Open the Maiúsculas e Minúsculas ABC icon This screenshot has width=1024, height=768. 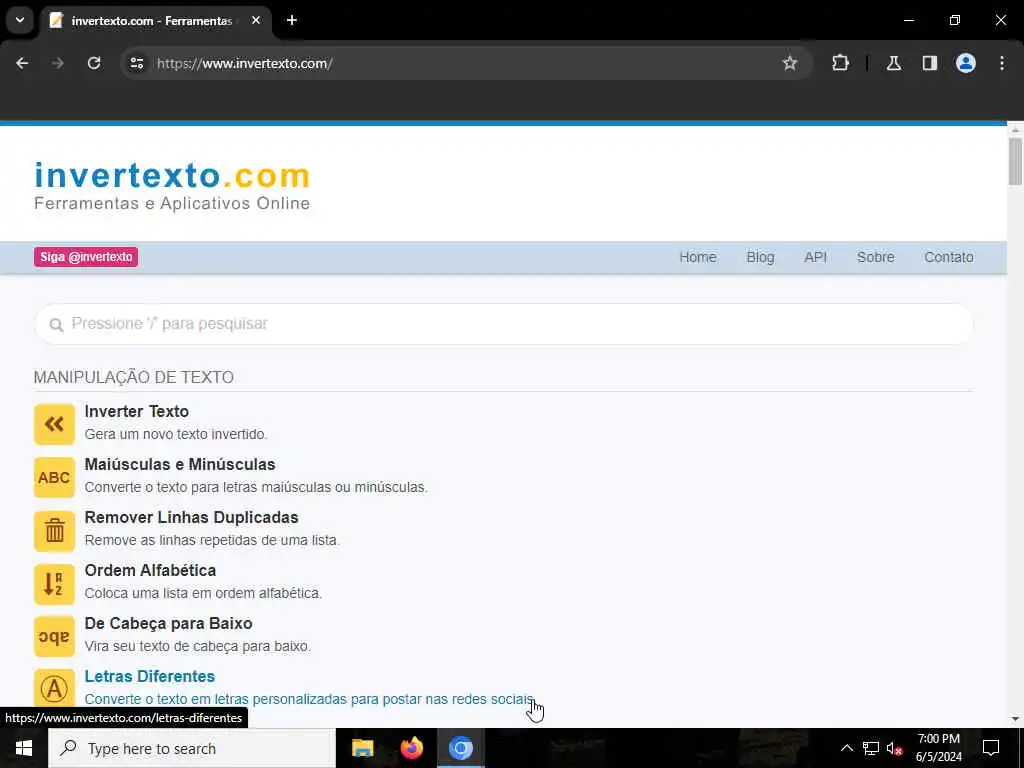tap(54, 477)
